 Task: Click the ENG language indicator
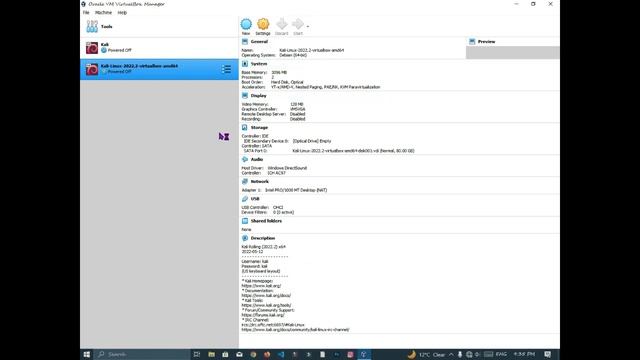pos(501,354)
